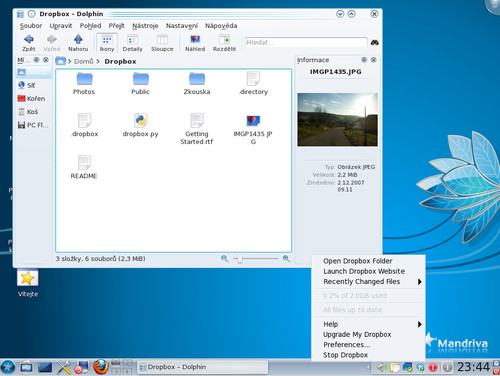Viewport: 500px width, 376px height.
Task: Switch to Ikony view mode
Action: [107, 43]
